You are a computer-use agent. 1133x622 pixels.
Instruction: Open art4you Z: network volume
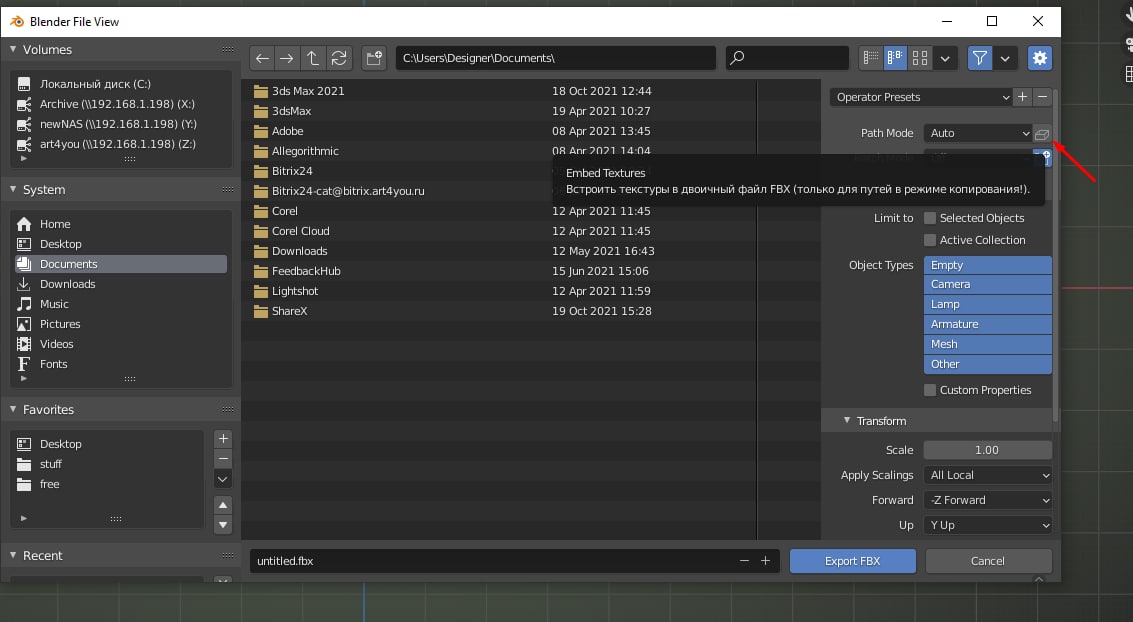pyautogui.click(x=121, y=144)
